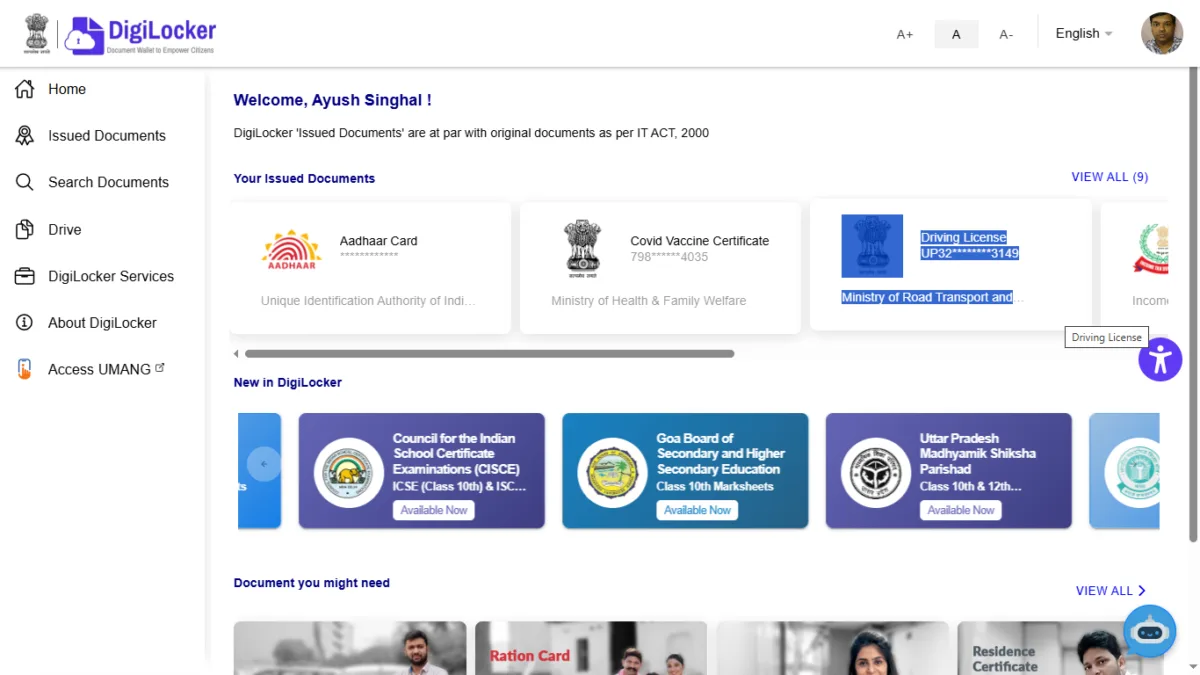Click the emblem on Covid Vaccine Certificate card
The width and height of the screenshot is (1200, 675).
pyautogui.click(x=581, y=250)
